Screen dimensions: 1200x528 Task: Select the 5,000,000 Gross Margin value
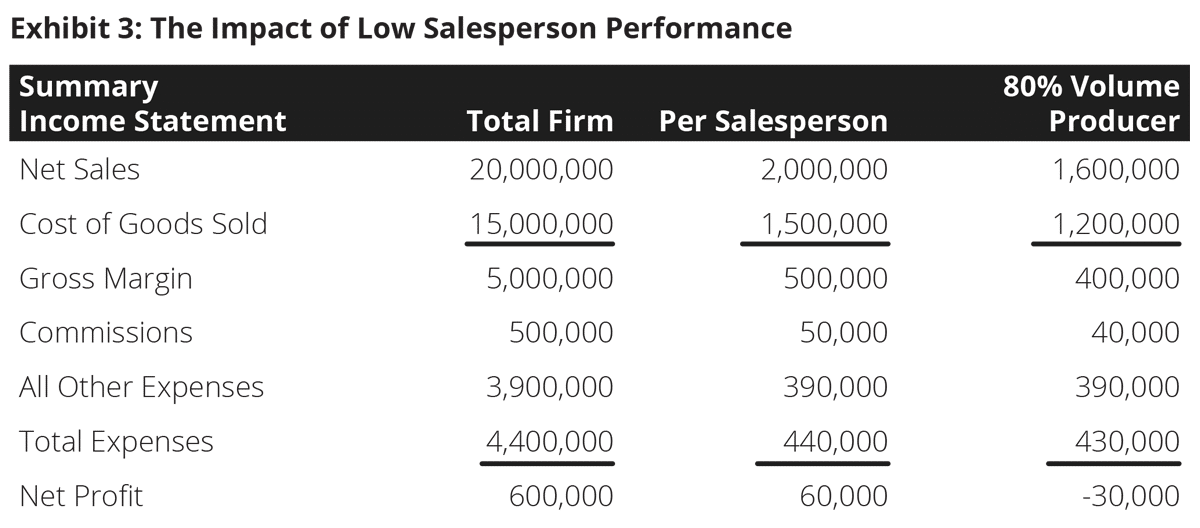(x=549, y=278)
